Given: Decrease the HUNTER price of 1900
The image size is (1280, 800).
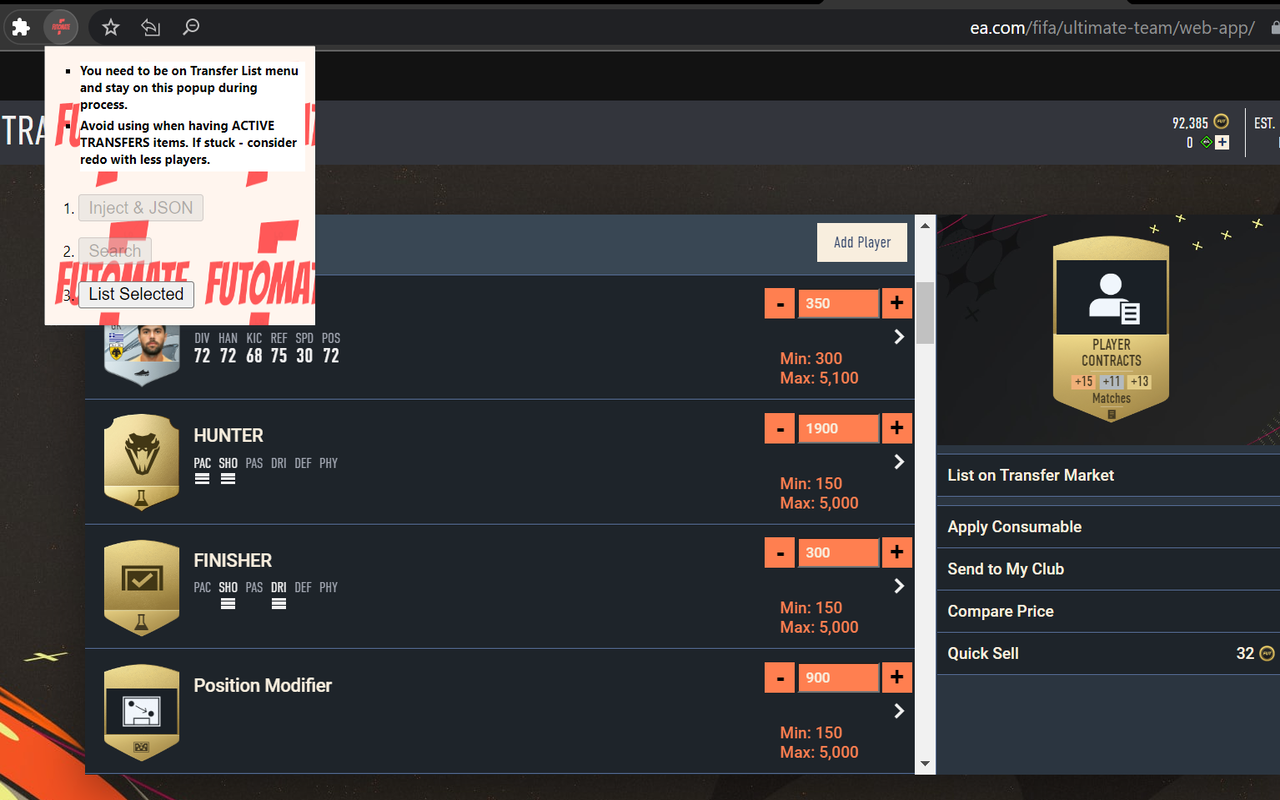Looking at the screenshot, I should coord(780,428).
